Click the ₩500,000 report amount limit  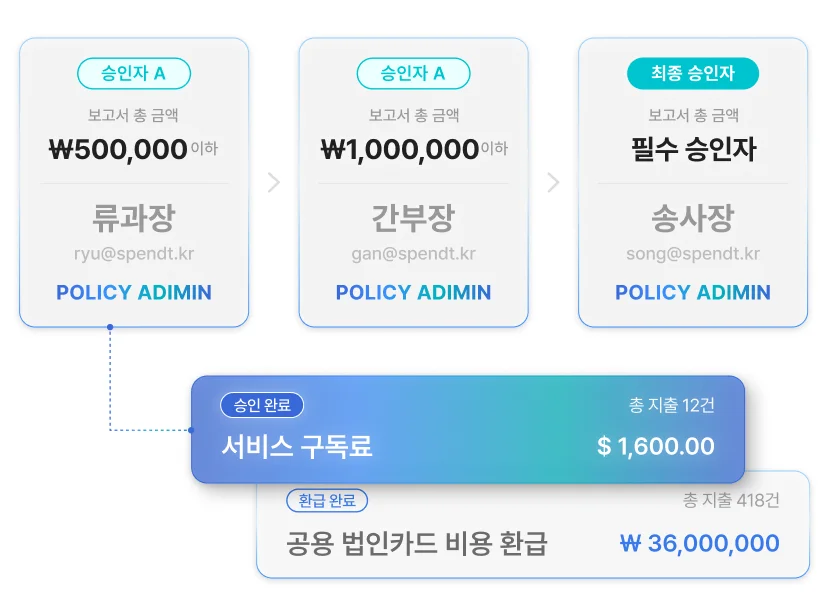pyautogui.click(x=119, y=150)
